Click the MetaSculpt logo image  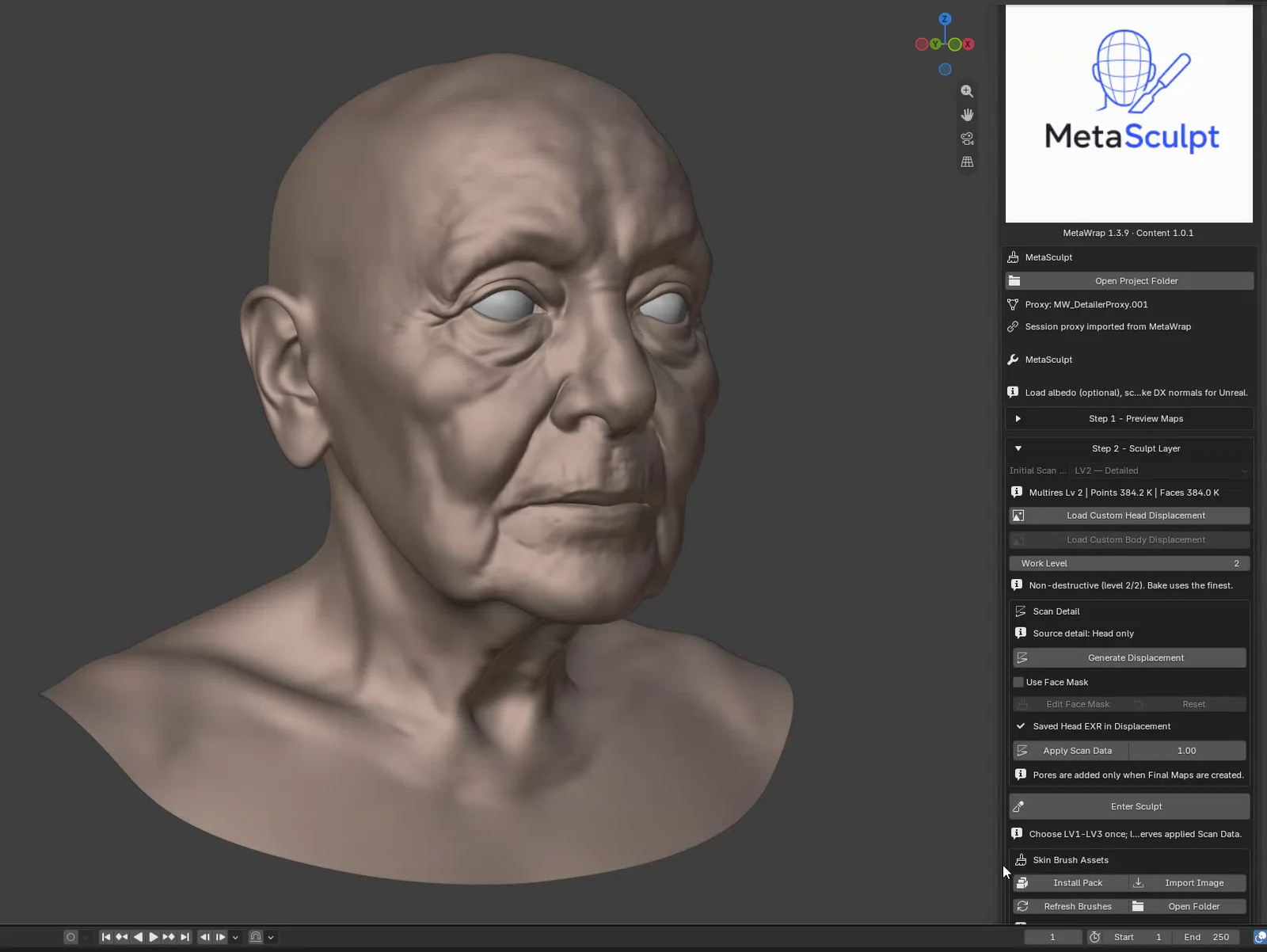pyautogui.click(x=1129, y=114)
